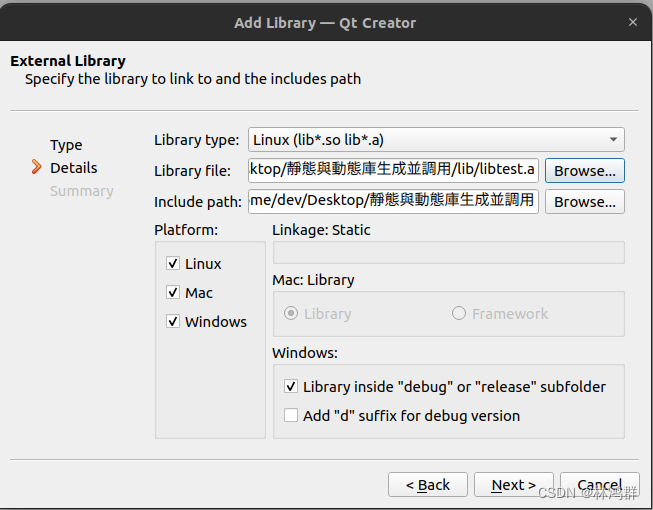653x510 pixels.
Task: Click the External Library heading
Action: pyautogui.click(x=68, y=61)
